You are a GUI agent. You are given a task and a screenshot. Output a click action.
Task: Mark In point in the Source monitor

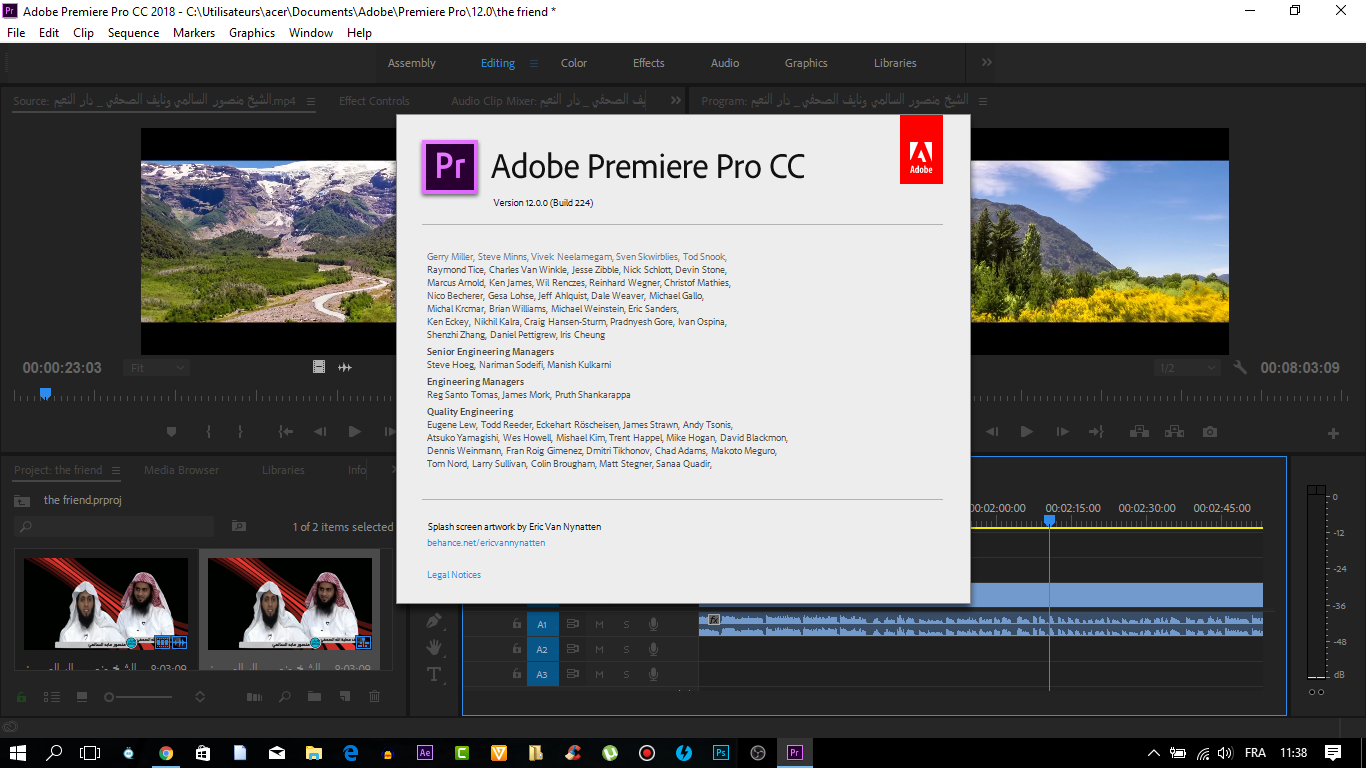click(208, 432)
